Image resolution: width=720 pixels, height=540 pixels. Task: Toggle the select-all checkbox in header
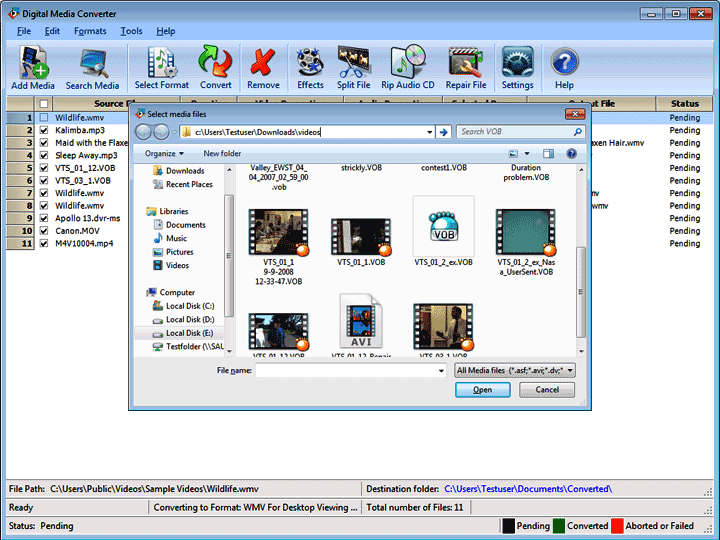click(x=44, y=104)
